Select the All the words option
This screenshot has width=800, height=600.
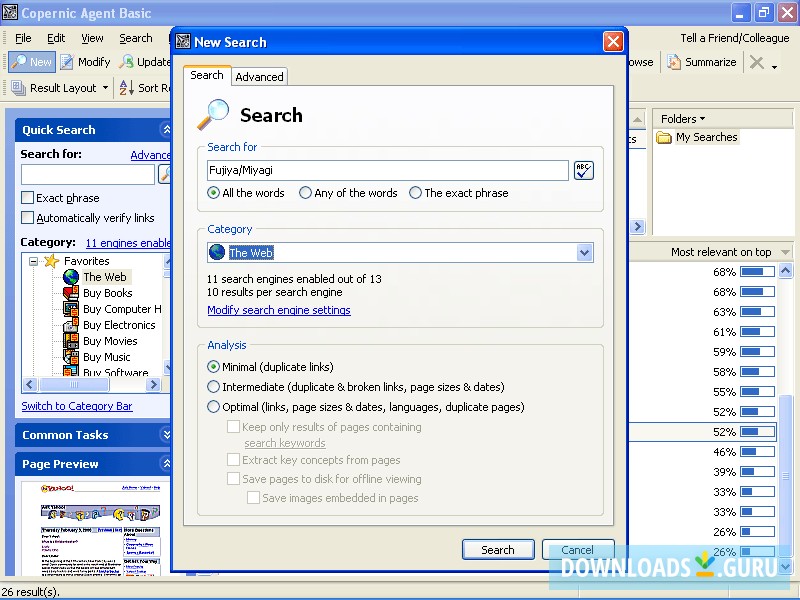pyautogui.click(x=213, y=193)
